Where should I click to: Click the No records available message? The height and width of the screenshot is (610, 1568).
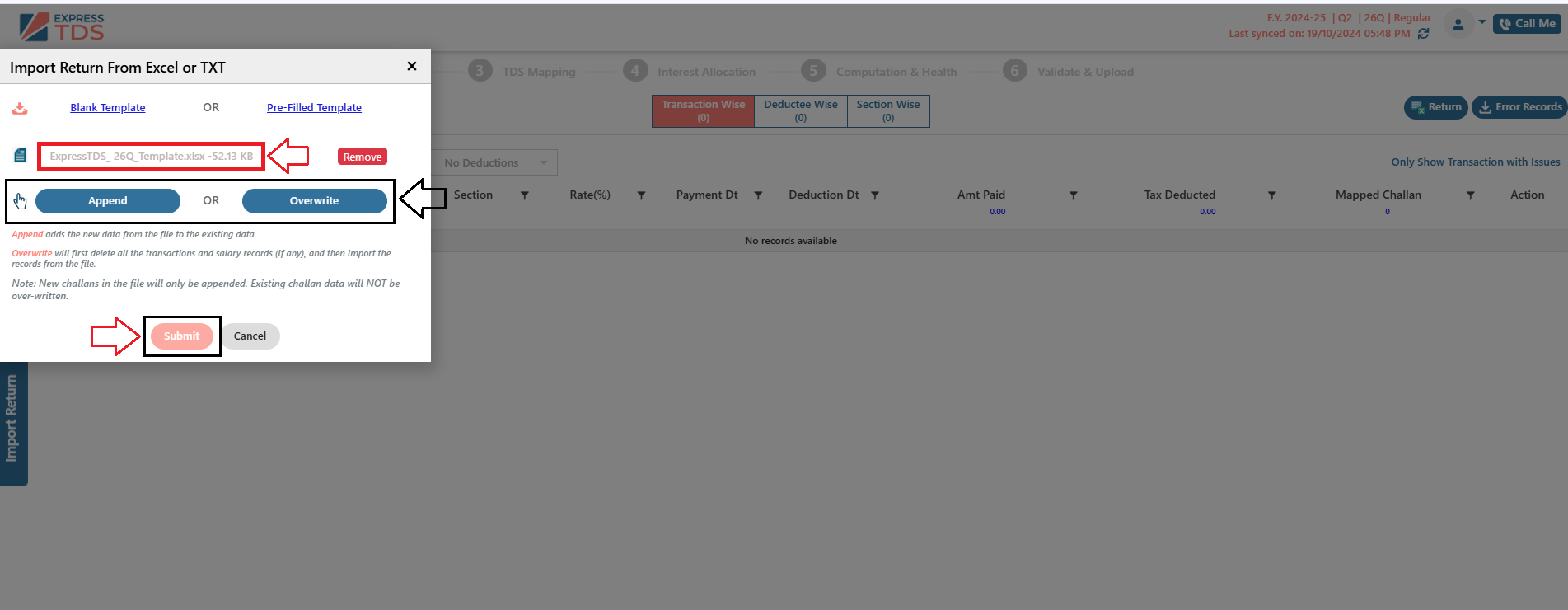791,241
